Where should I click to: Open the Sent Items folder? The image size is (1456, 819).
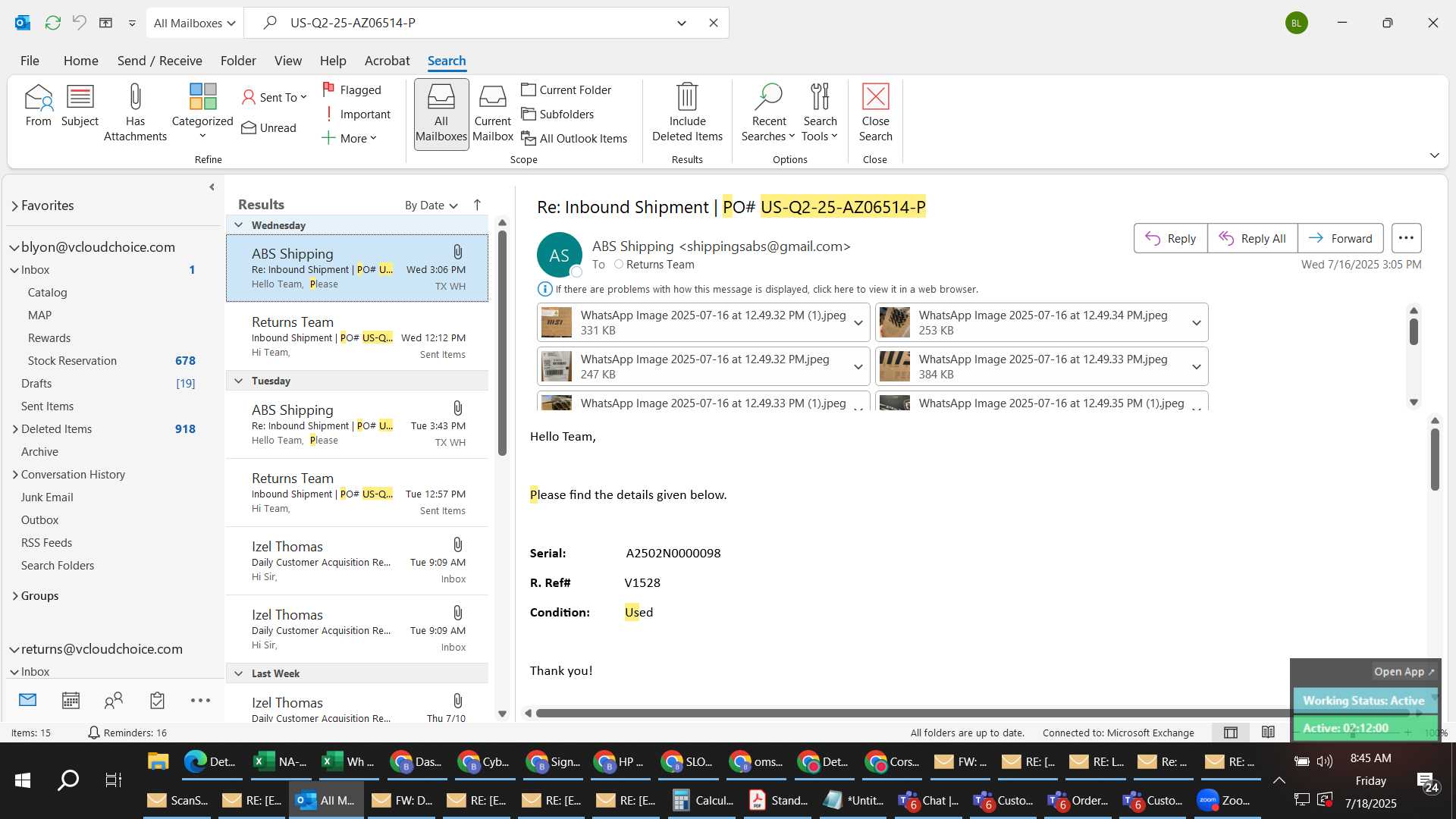tap(47, 406)
